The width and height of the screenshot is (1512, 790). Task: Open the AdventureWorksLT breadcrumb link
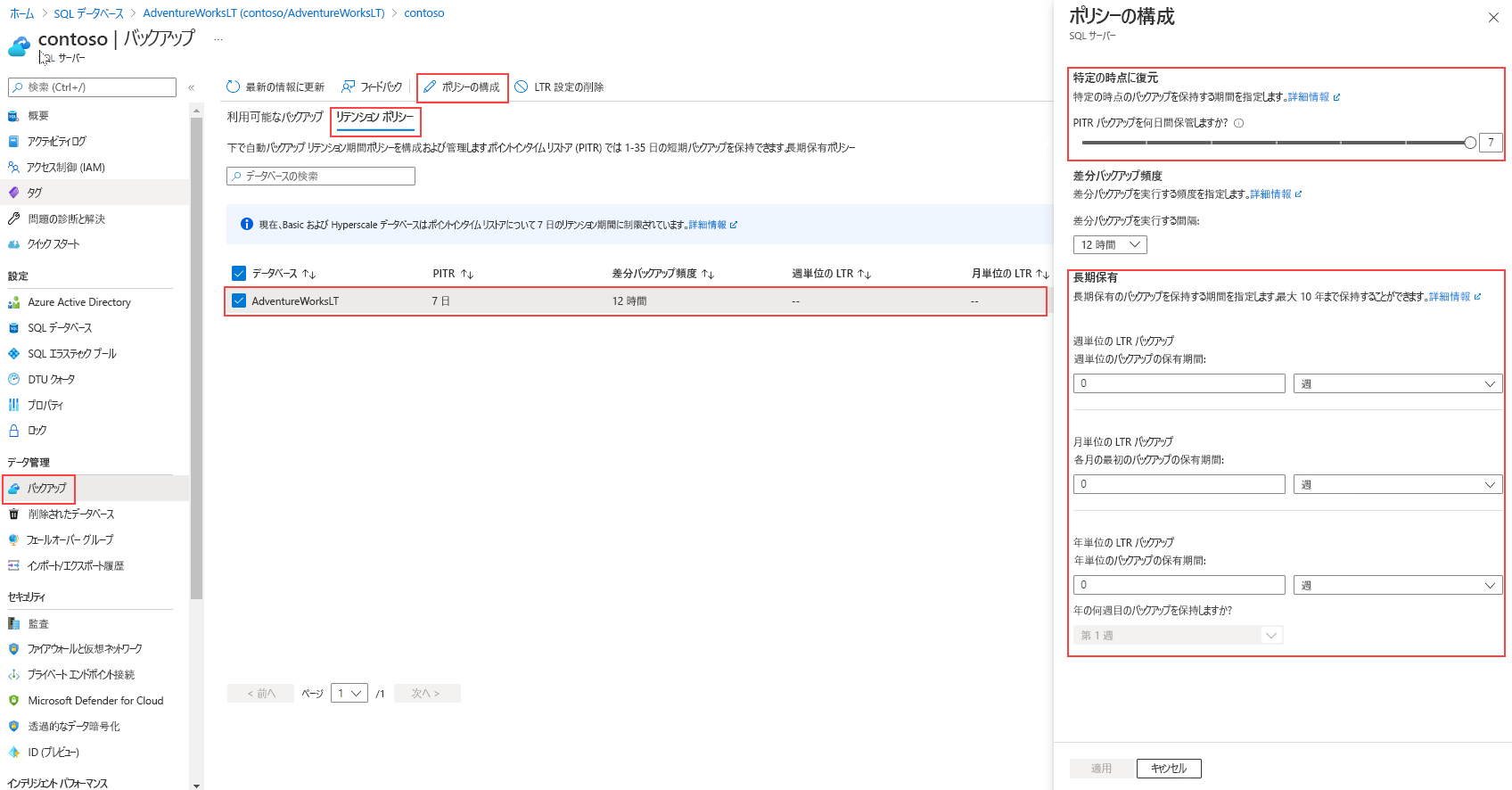click(264, 13)
